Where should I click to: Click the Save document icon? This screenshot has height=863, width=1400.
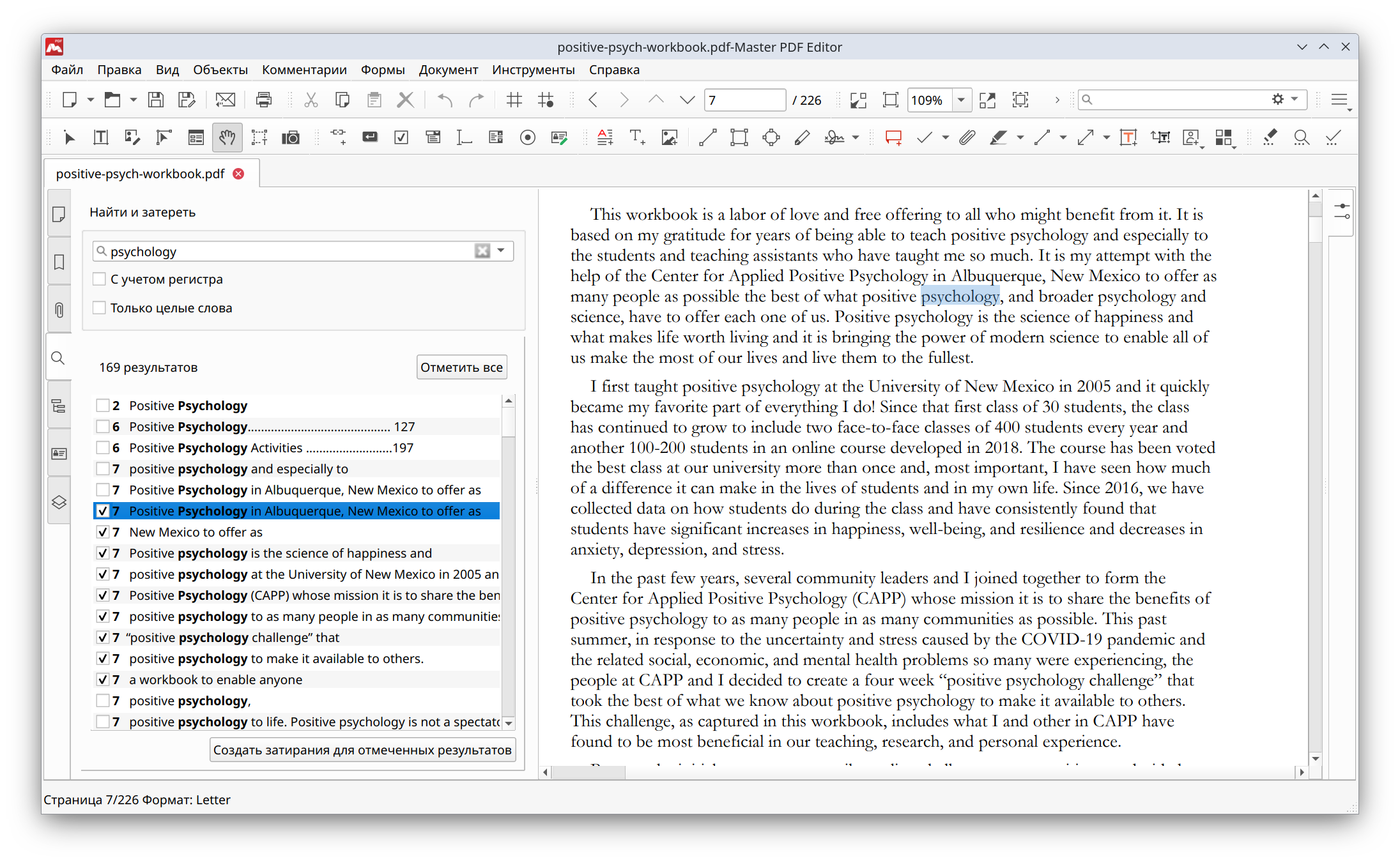[155, 100]
